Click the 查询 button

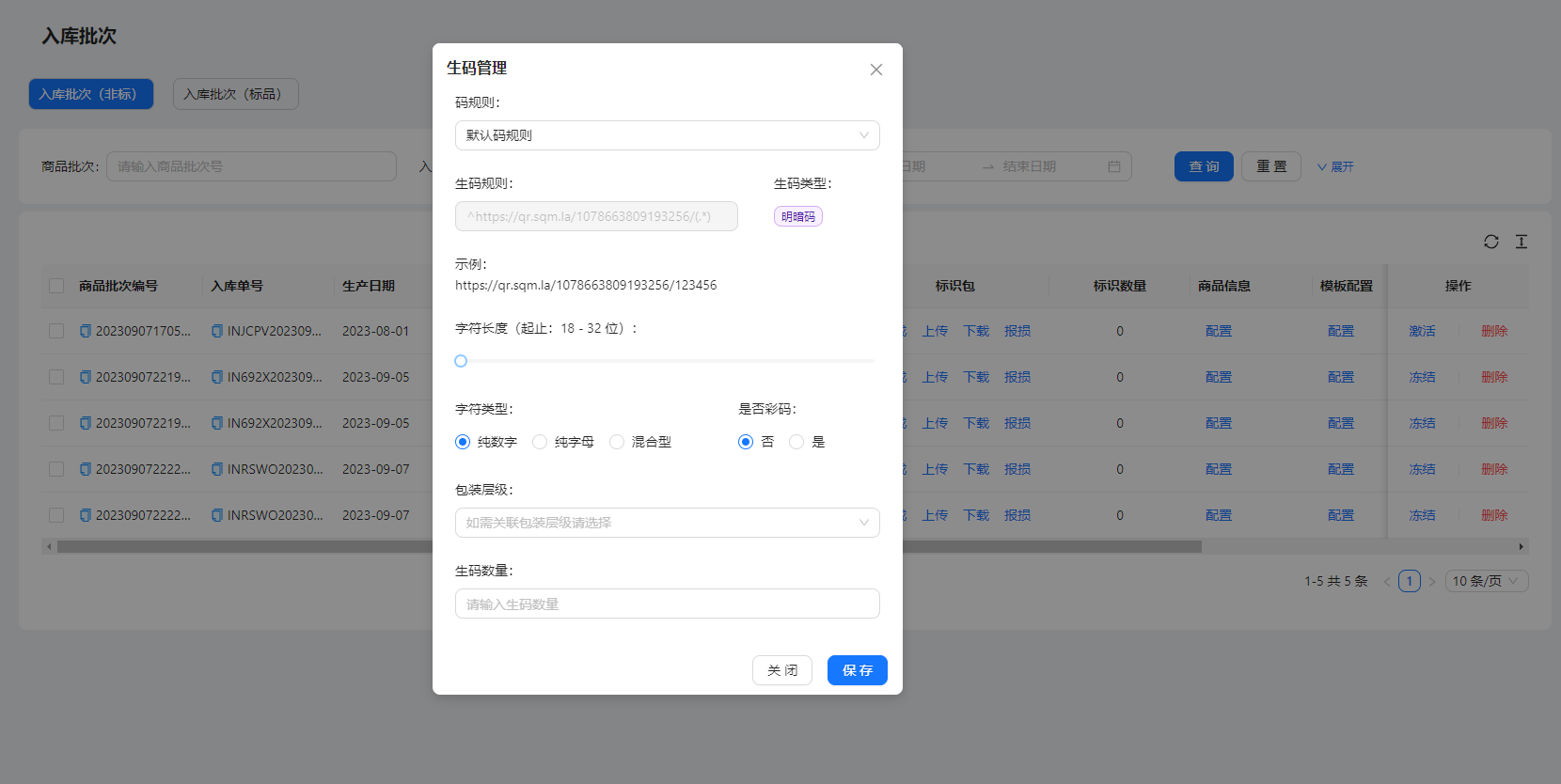pos(1204,166)
